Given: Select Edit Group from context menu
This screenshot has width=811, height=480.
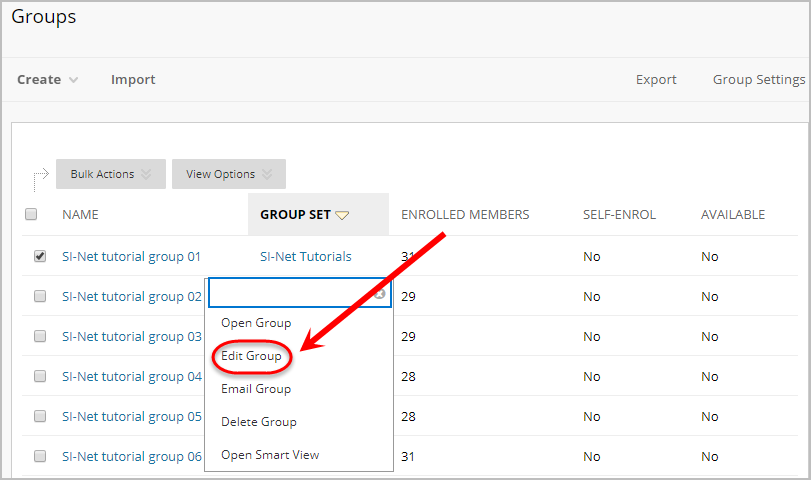Looking at the screenshot, I should tap(251, 356).
